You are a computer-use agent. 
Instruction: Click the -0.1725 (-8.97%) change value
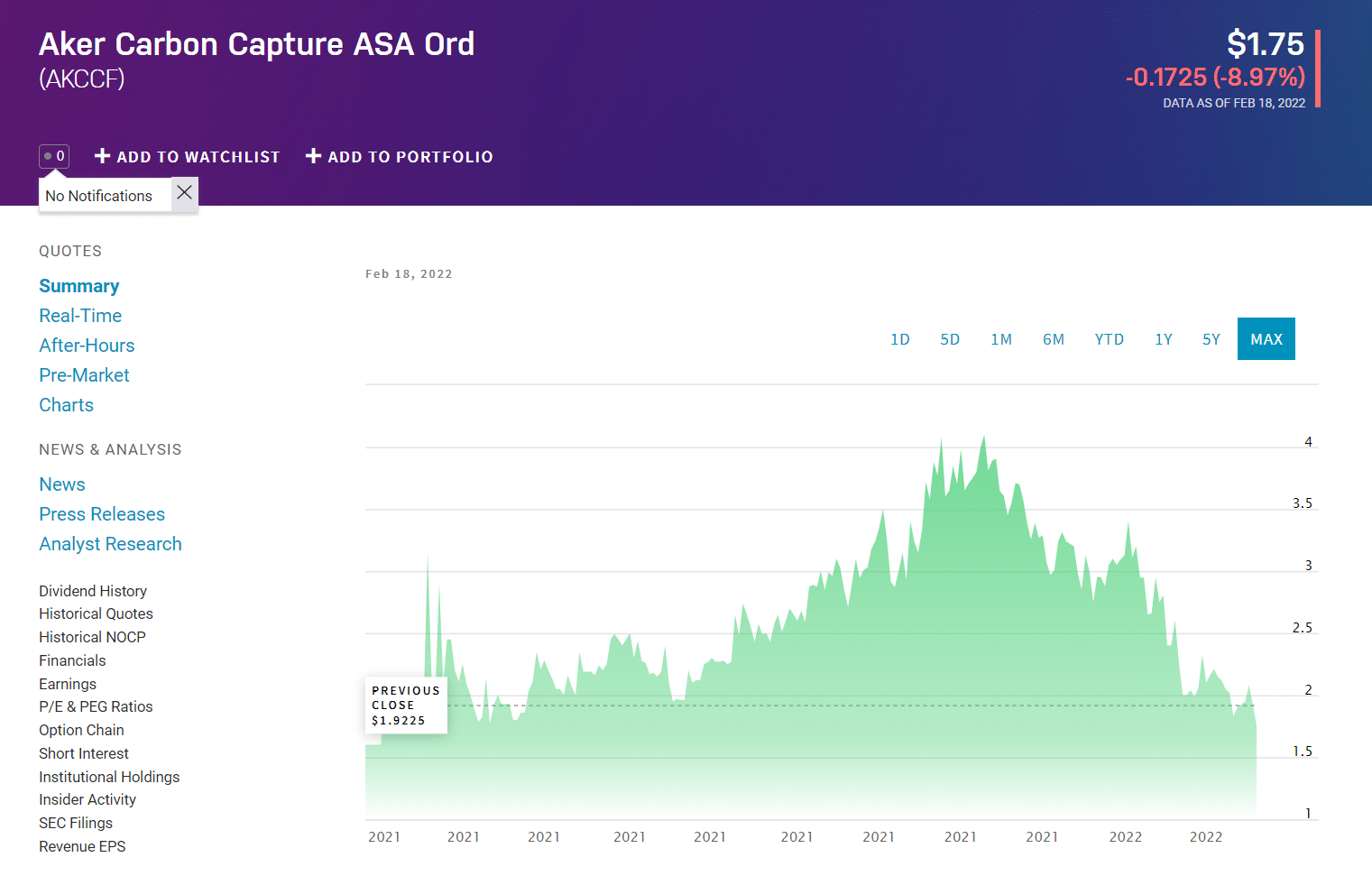pos(1215,78)
